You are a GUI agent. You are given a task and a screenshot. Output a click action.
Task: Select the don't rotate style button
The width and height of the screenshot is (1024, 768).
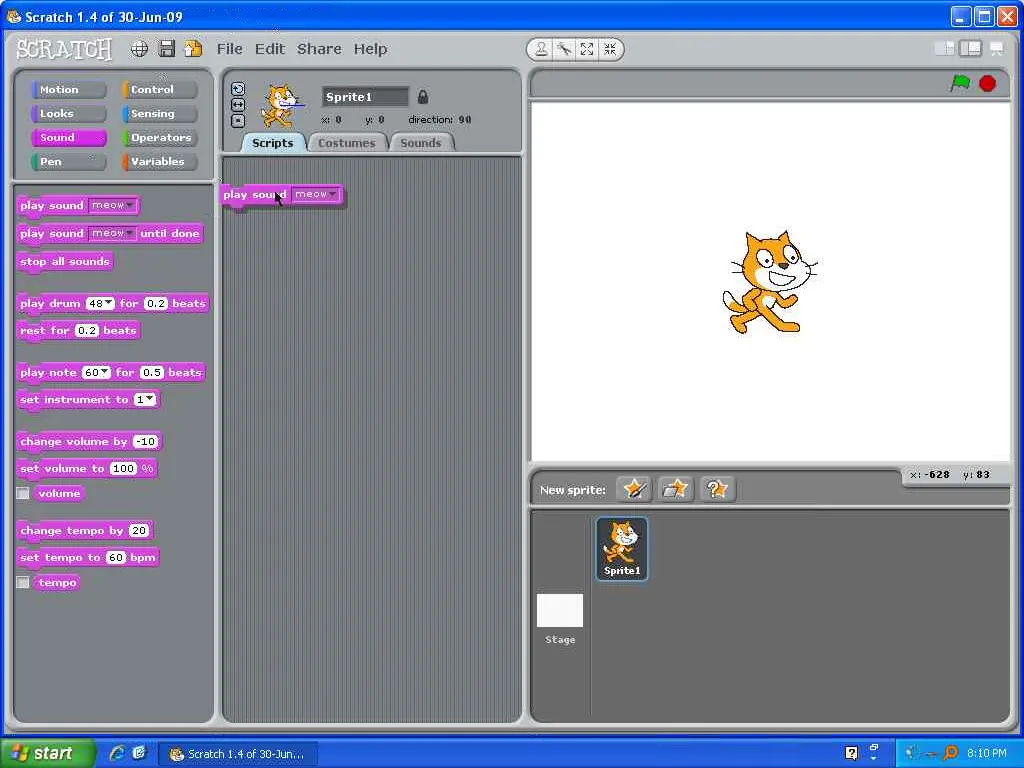(238, 120)
